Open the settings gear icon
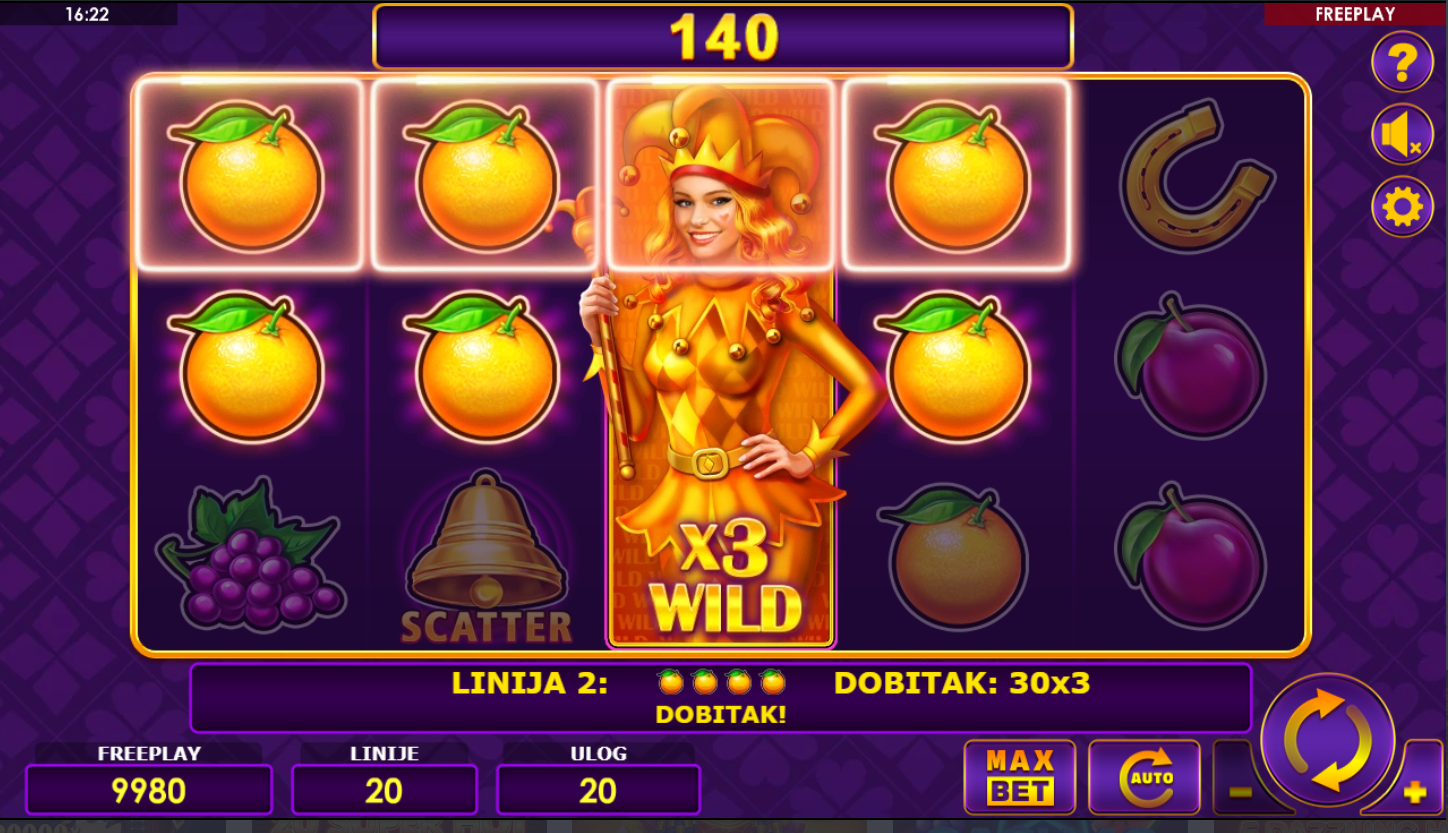 tap(1402, 206)
